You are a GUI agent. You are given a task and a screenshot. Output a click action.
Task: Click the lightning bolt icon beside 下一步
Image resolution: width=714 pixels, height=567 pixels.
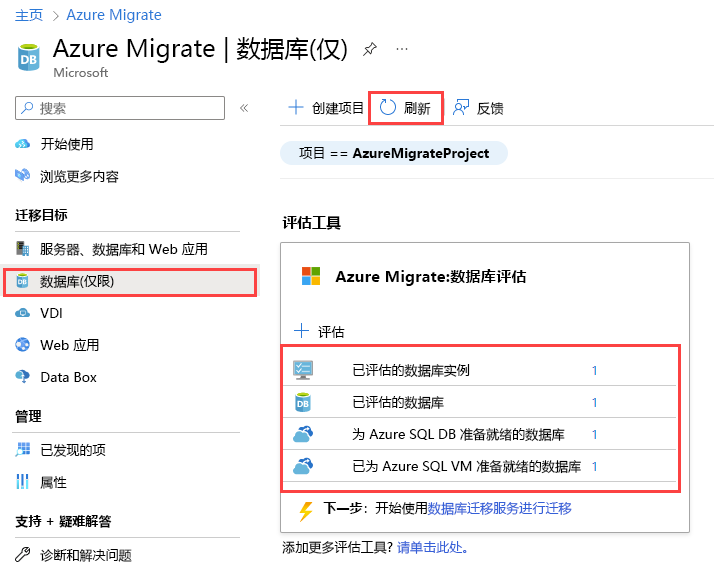(306, 511)
